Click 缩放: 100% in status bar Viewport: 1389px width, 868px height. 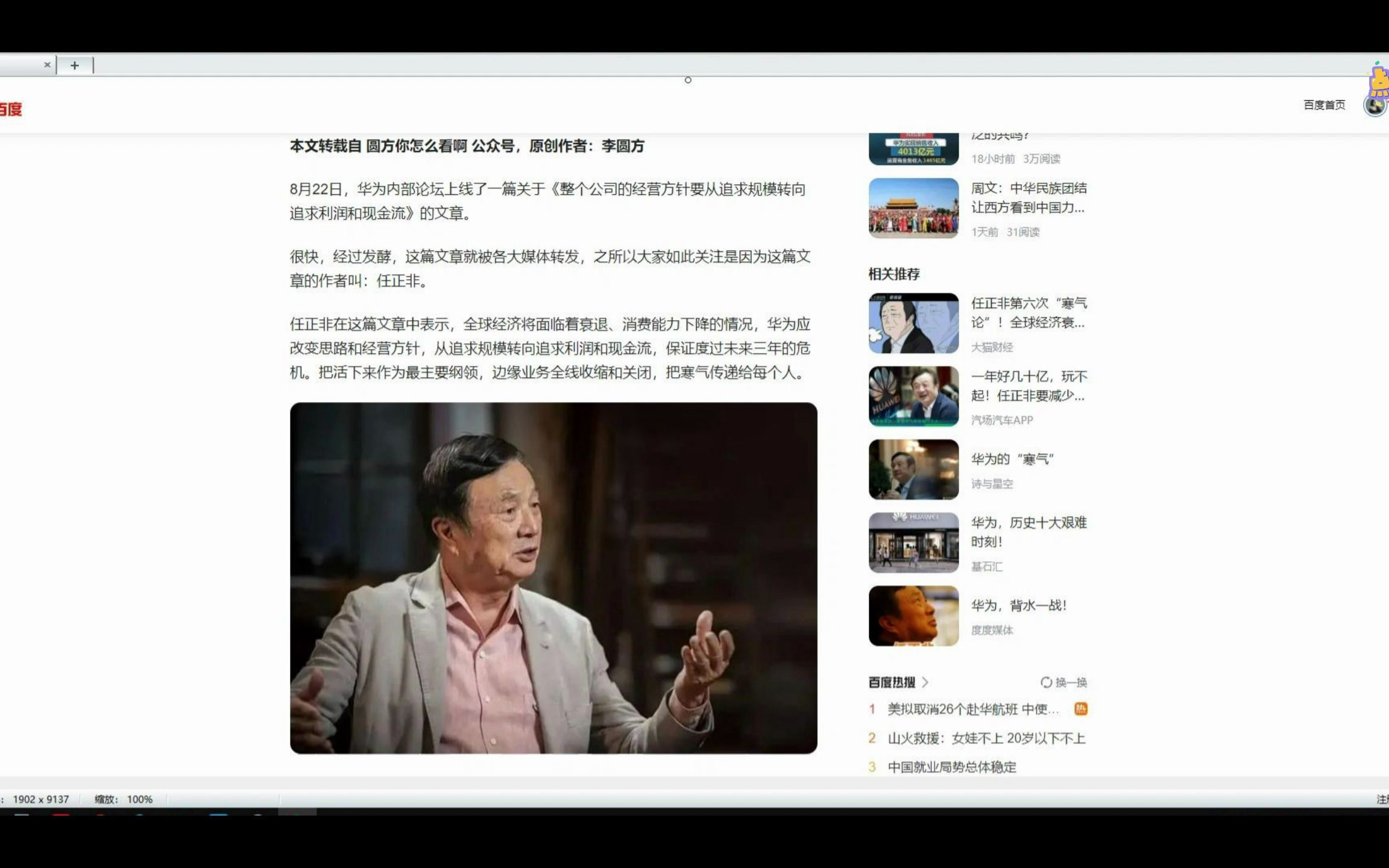click(124, 799)
